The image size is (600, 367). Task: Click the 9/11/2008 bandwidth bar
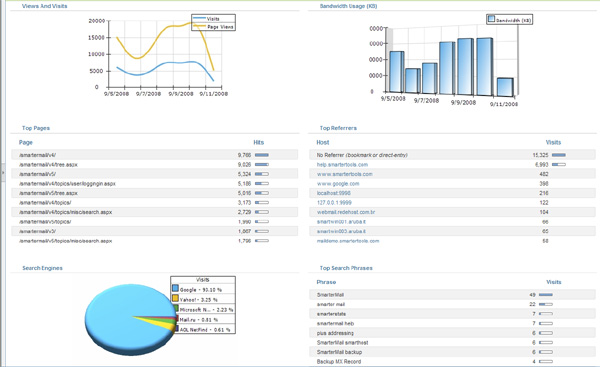[x=505, y=87]
